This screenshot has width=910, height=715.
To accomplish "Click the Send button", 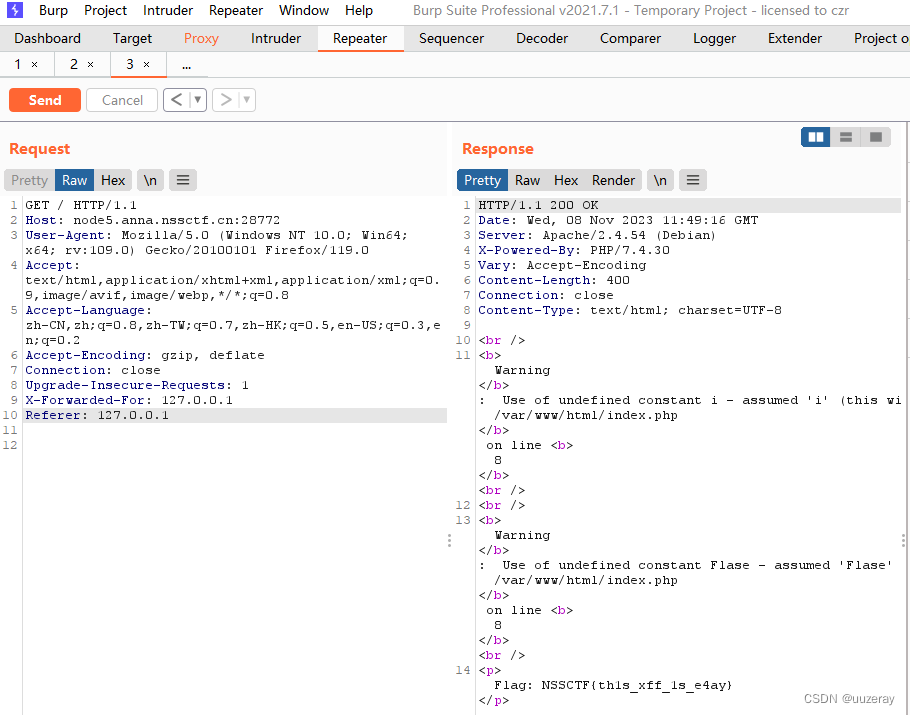I will (x=45, y=100).
